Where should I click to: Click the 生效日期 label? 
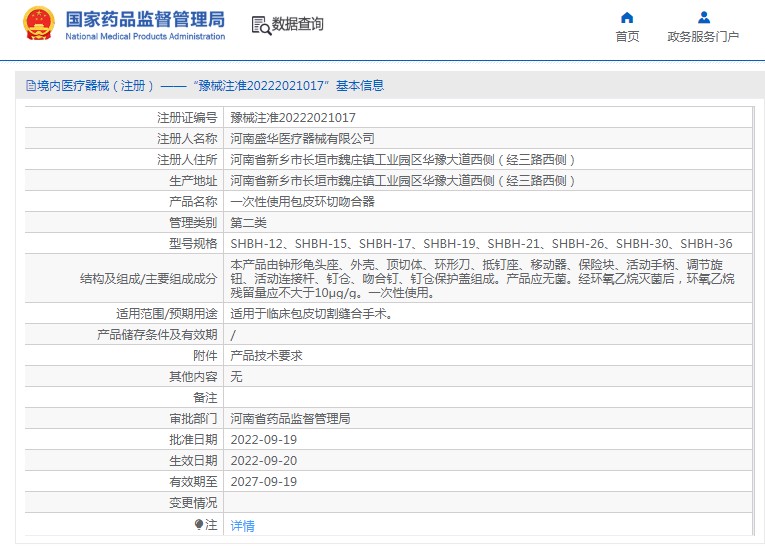click(x=193, y=461)
